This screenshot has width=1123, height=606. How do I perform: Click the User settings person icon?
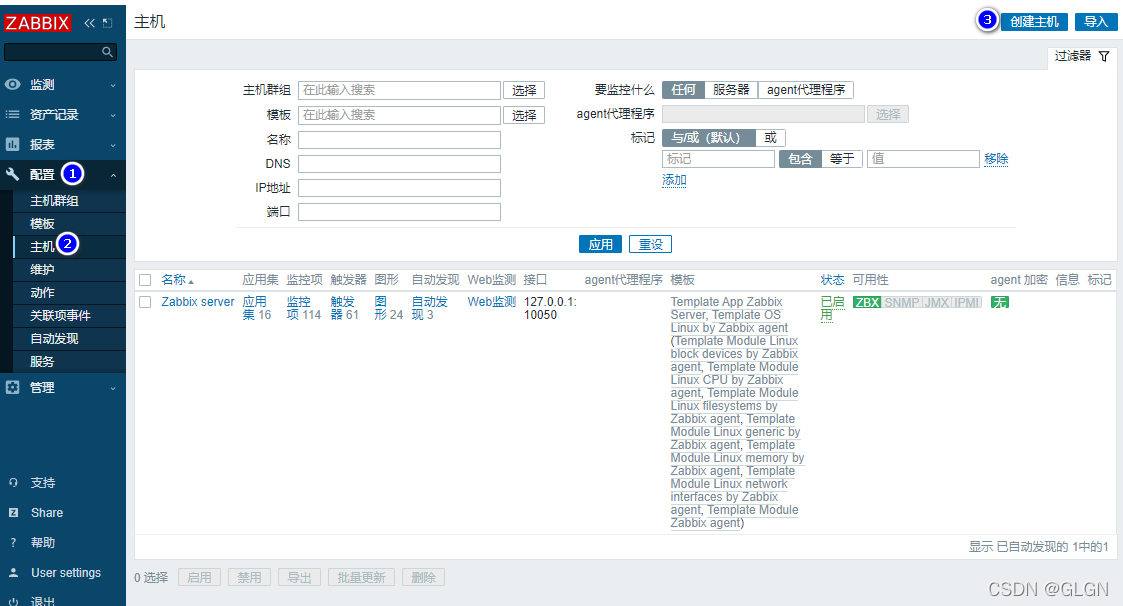pyautogui.click(x=13, y=573)
